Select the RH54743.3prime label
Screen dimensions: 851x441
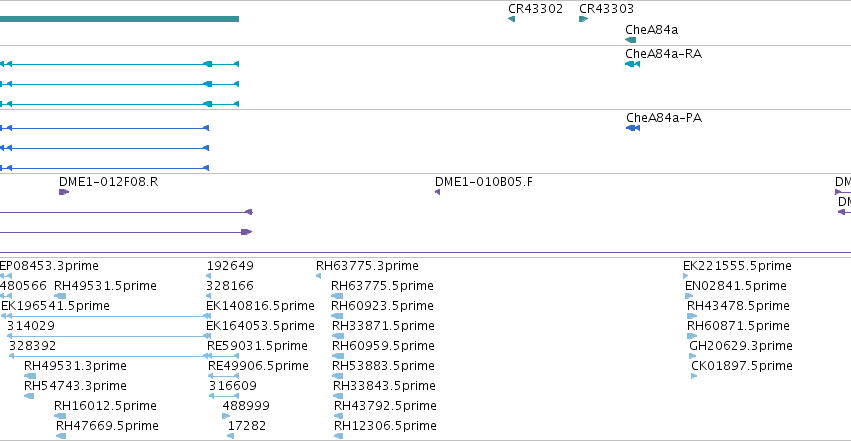(75, 386)
